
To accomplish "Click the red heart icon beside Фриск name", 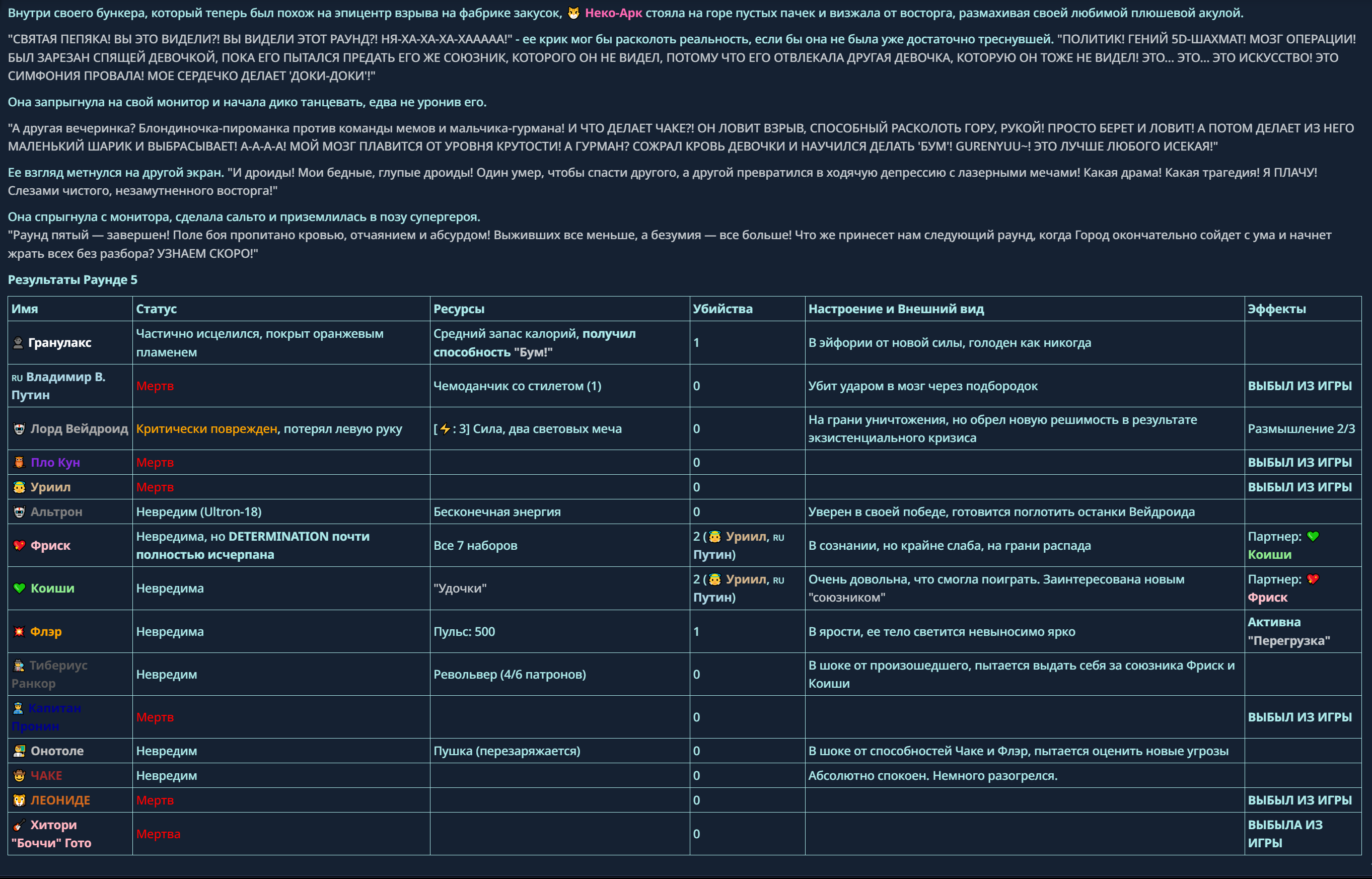I will pyautogui.click(x=19, y=545).
